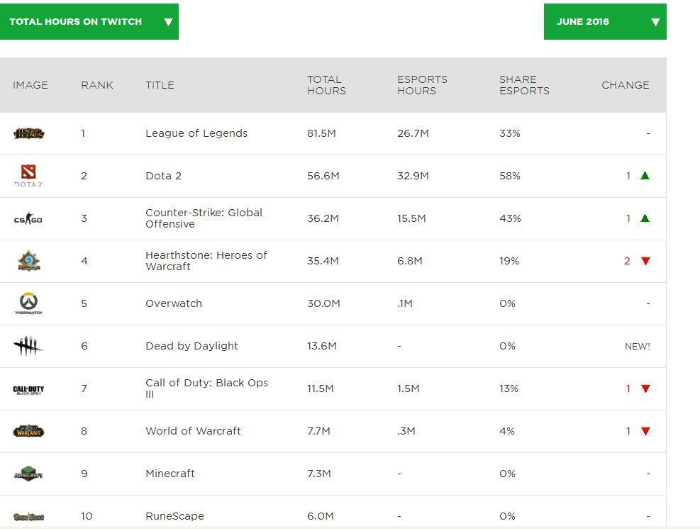Screen dimensions: 700x529
Task: Click the 56.6M total hours value
Action: [x=323, y=176]
